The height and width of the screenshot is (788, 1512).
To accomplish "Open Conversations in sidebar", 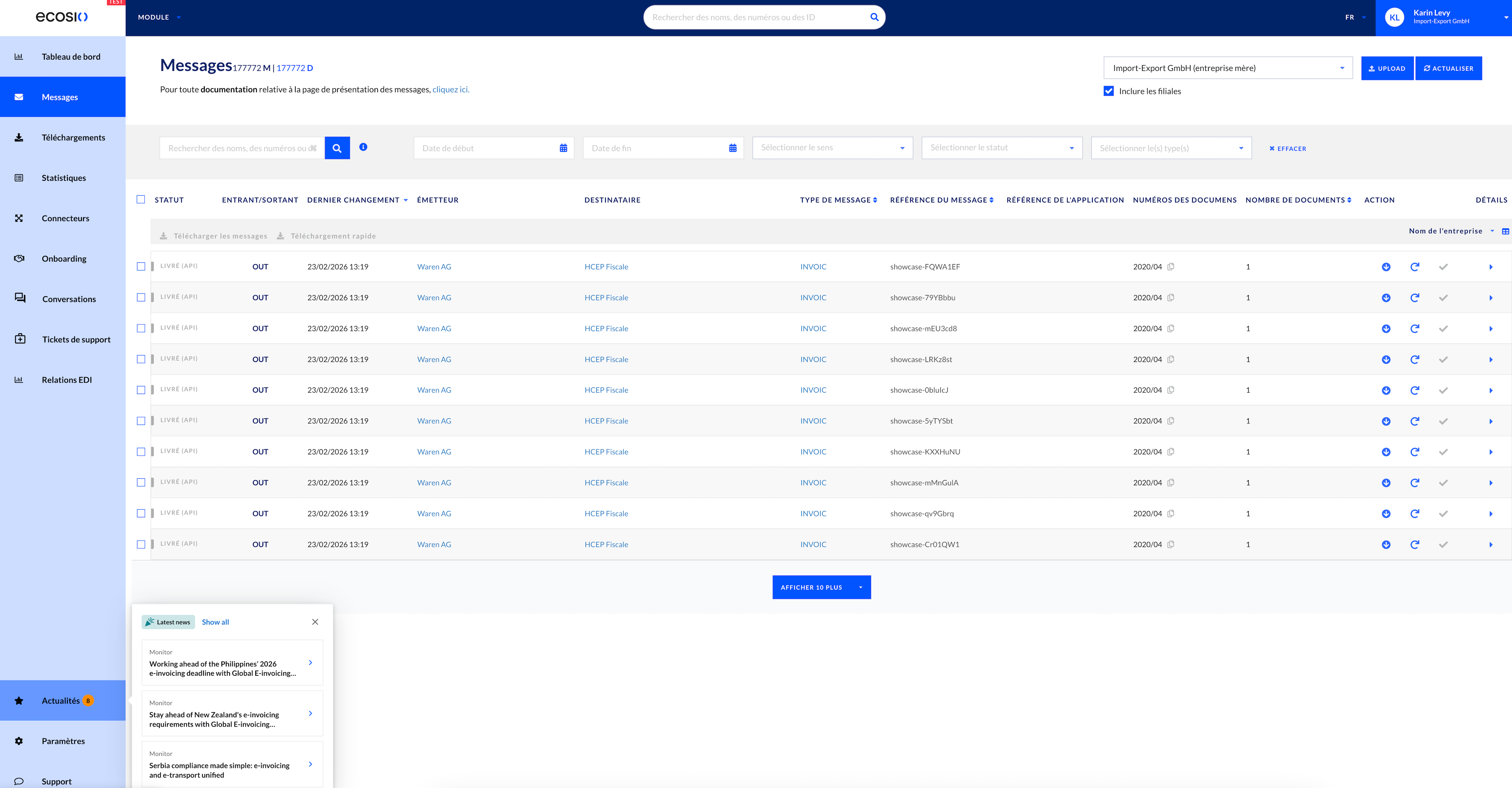I will [63, 299].
